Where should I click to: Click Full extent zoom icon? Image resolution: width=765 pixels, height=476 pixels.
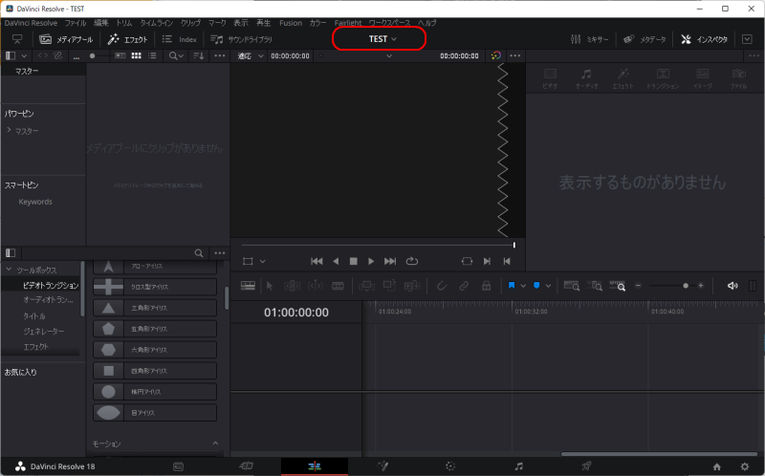571,286
